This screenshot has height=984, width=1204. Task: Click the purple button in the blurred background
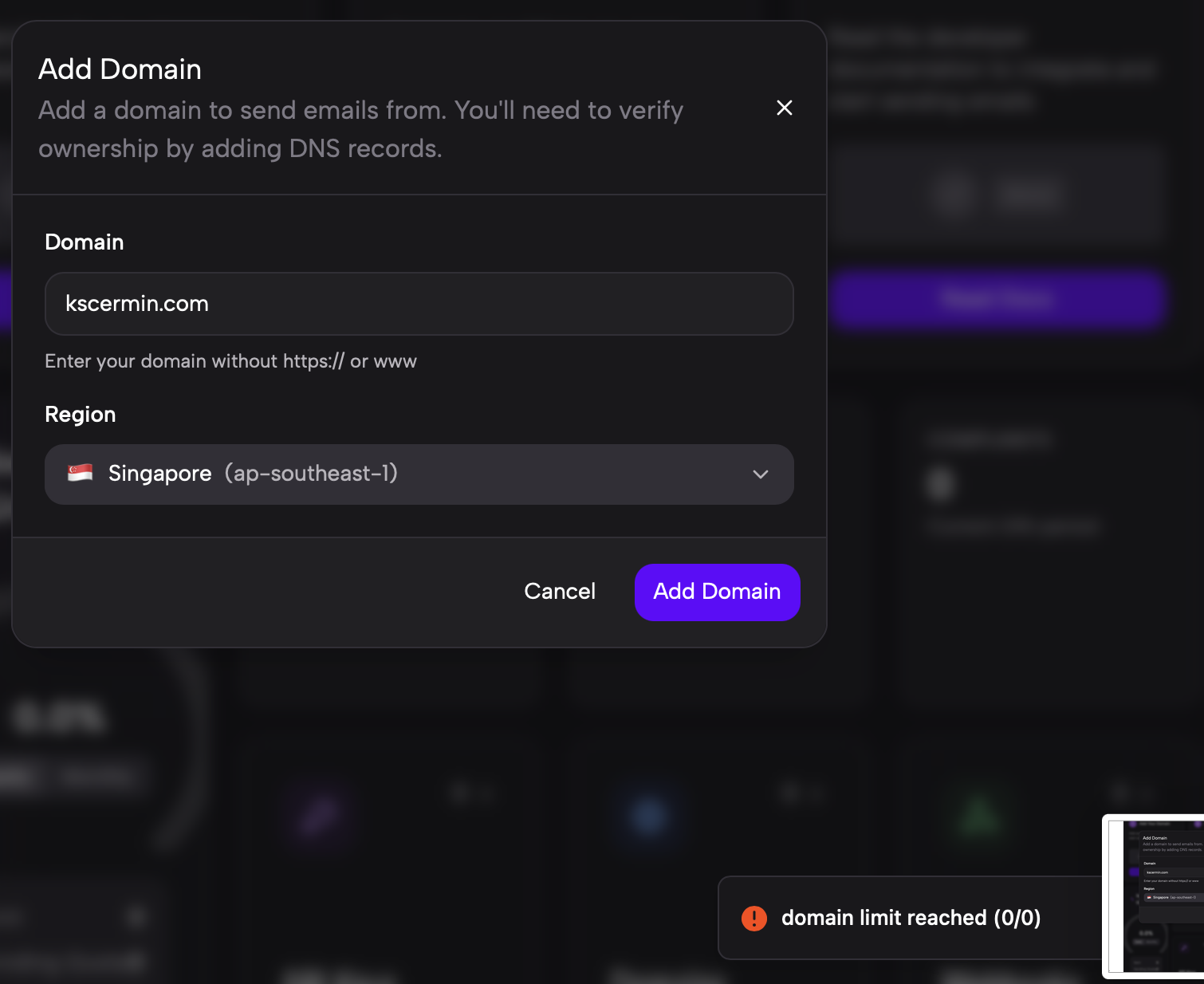[x=997, y=299]
